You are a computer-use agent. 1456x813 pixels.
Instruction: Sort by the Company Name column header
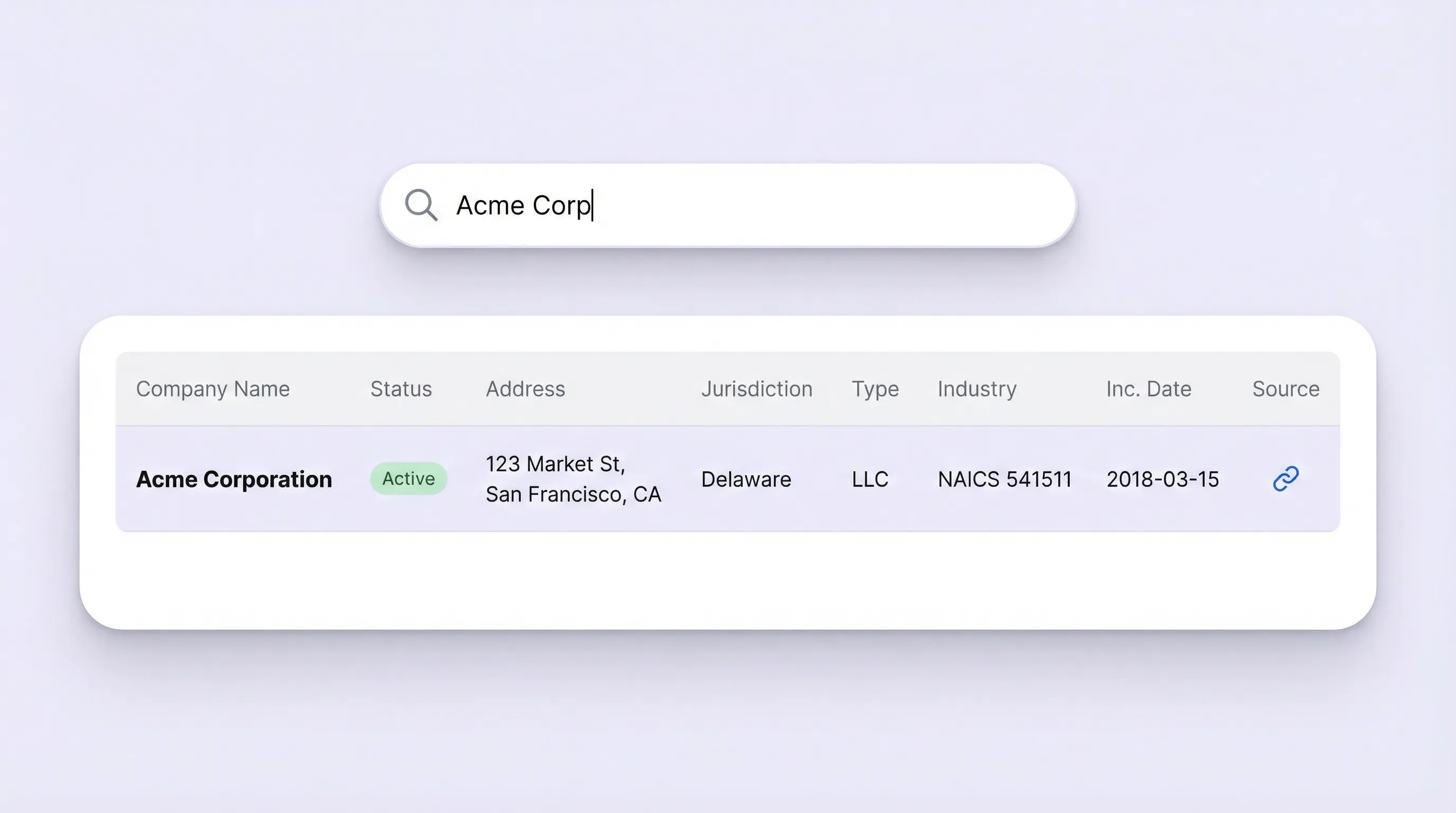tap(213, 389)
